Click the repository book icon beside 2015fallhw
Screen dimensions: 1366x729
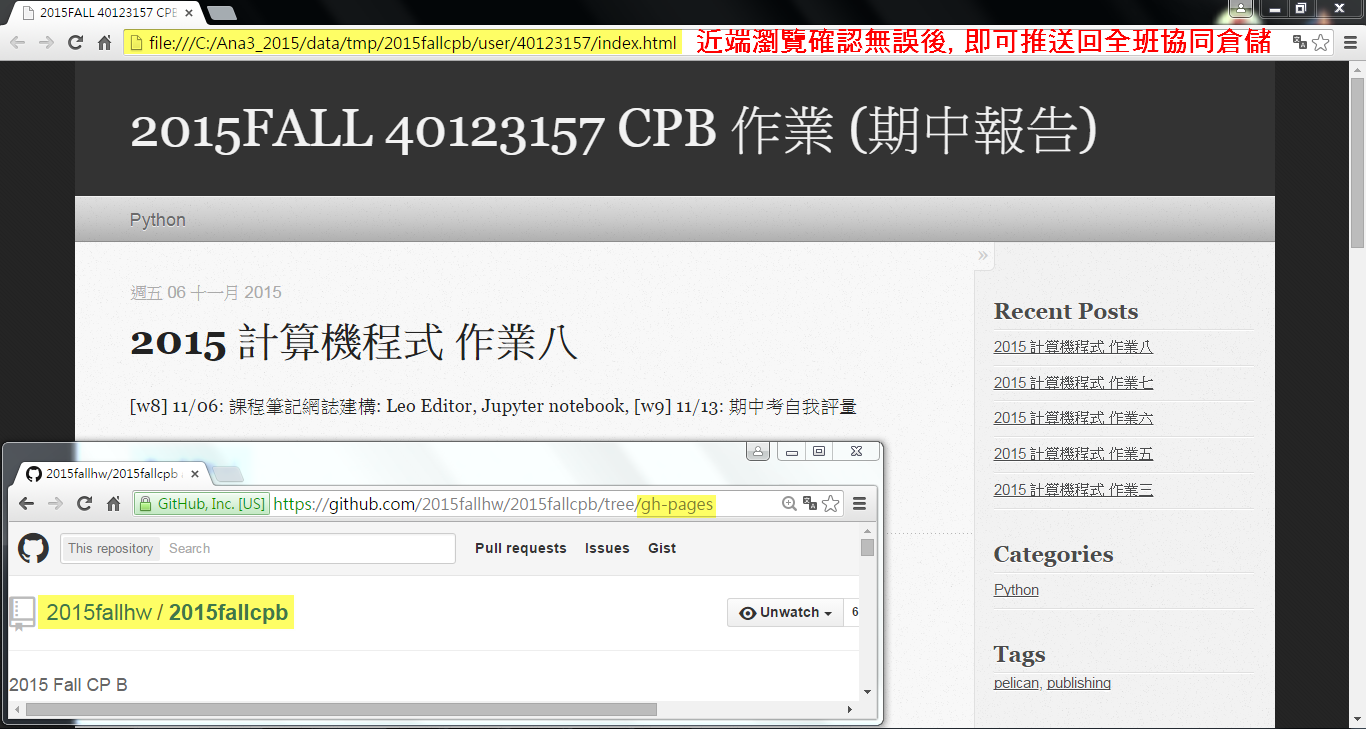22,613
